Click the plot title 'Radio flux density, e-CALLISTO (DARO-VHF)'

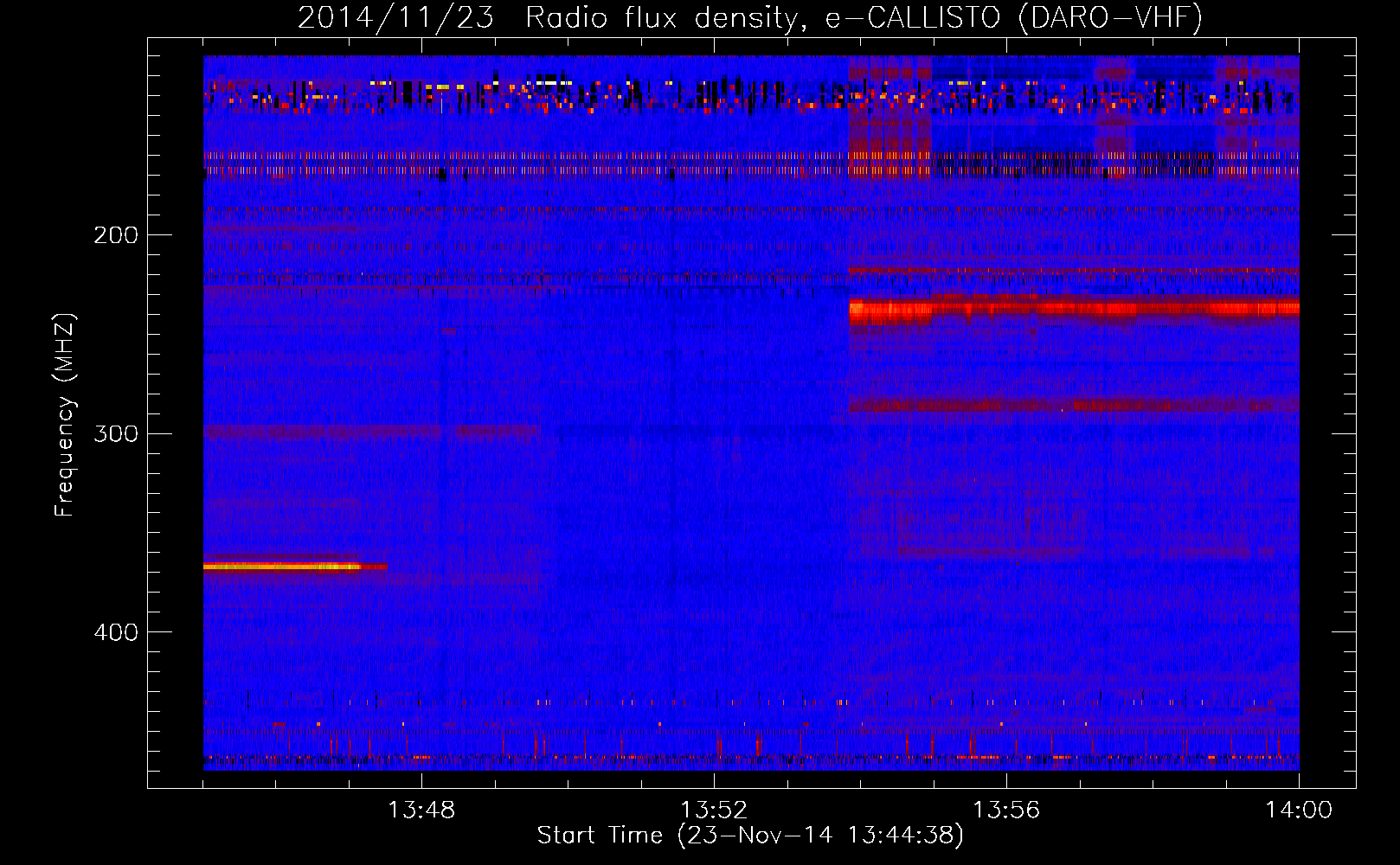point(864,17)
